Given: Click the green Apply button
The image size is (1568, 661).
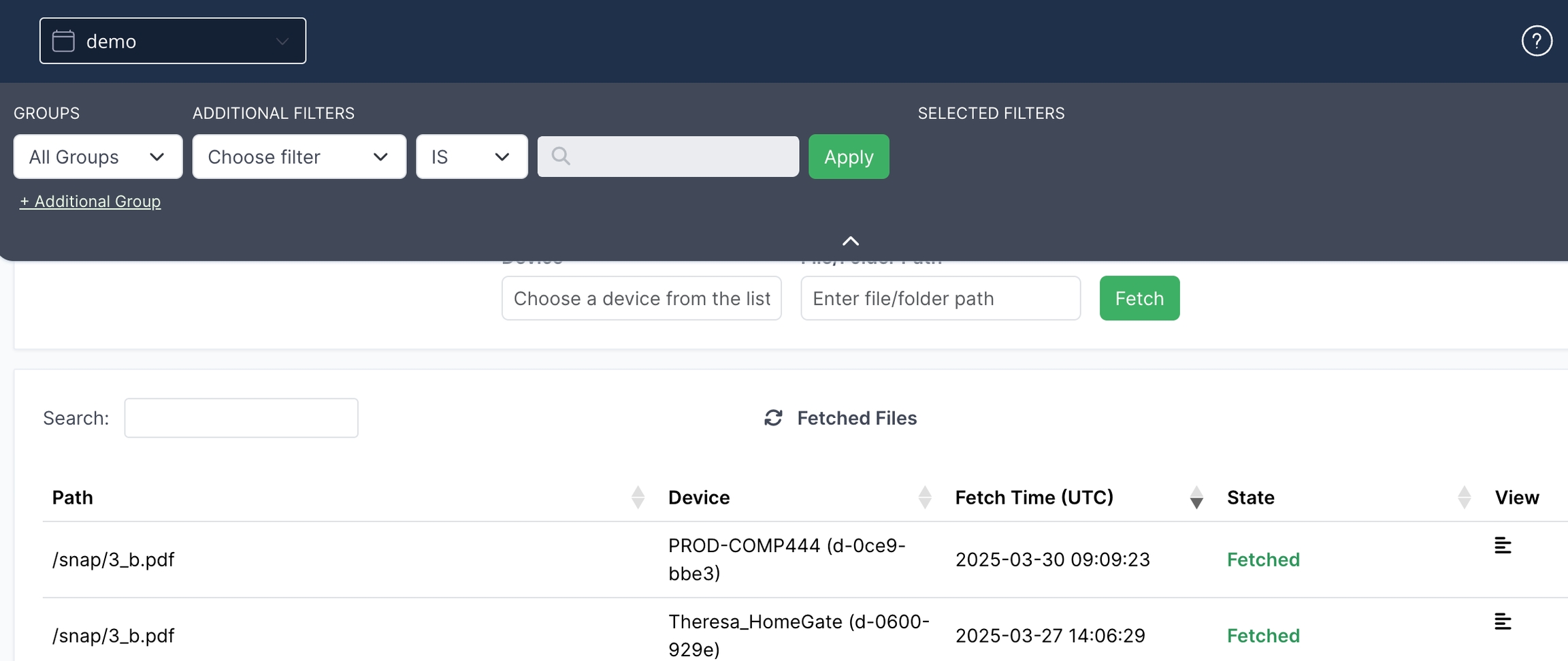Looking at the screenshot, I should pos(848,157).
